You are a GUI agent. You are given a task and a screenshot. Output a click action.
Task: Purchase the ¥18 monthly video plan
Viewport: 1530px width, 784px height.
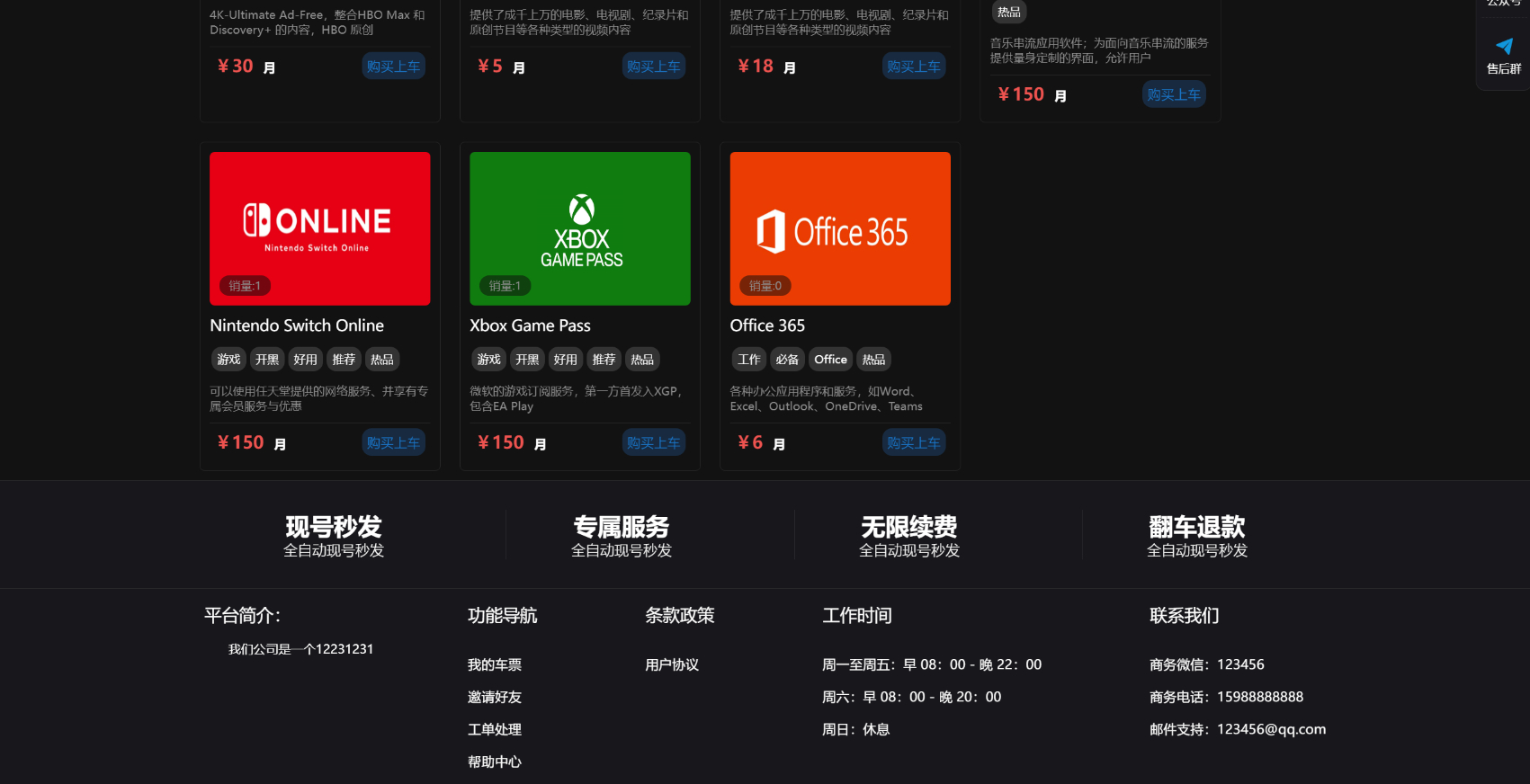click(913, 67)
